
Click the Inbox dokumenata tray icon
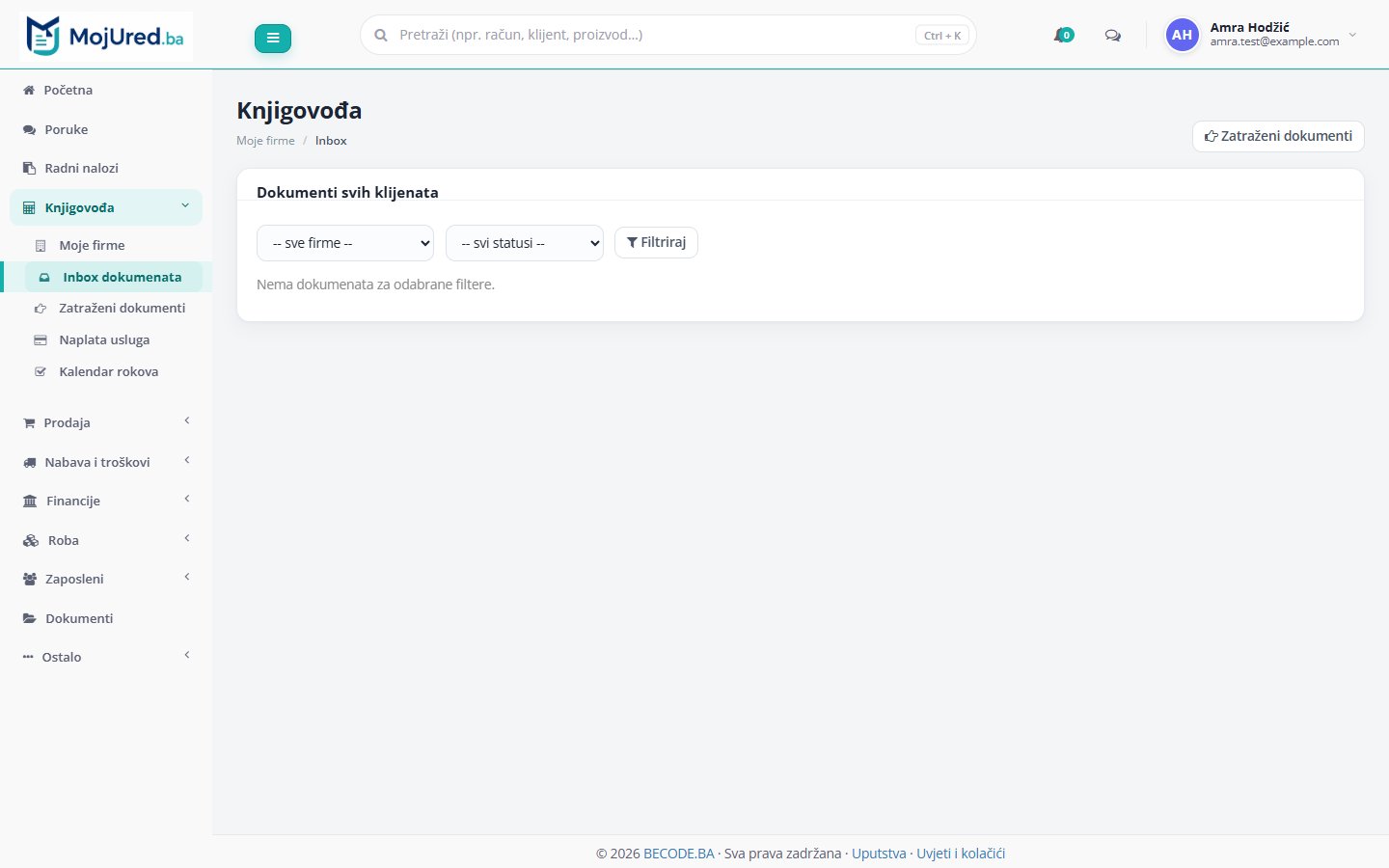point(44,277)
